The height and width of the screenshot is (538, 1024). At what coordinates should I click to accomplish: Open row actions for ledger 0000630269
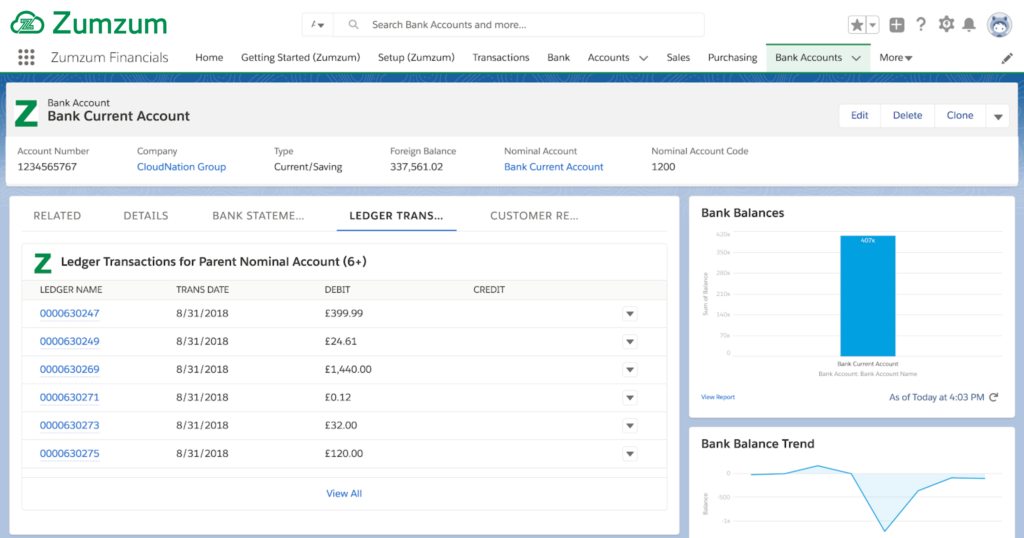630,370
